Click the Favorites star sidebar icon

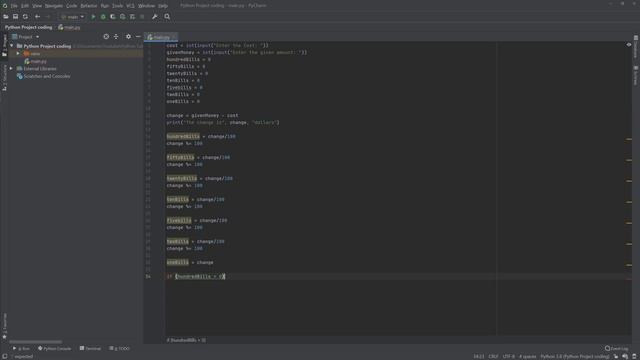[x=4, y=336]
